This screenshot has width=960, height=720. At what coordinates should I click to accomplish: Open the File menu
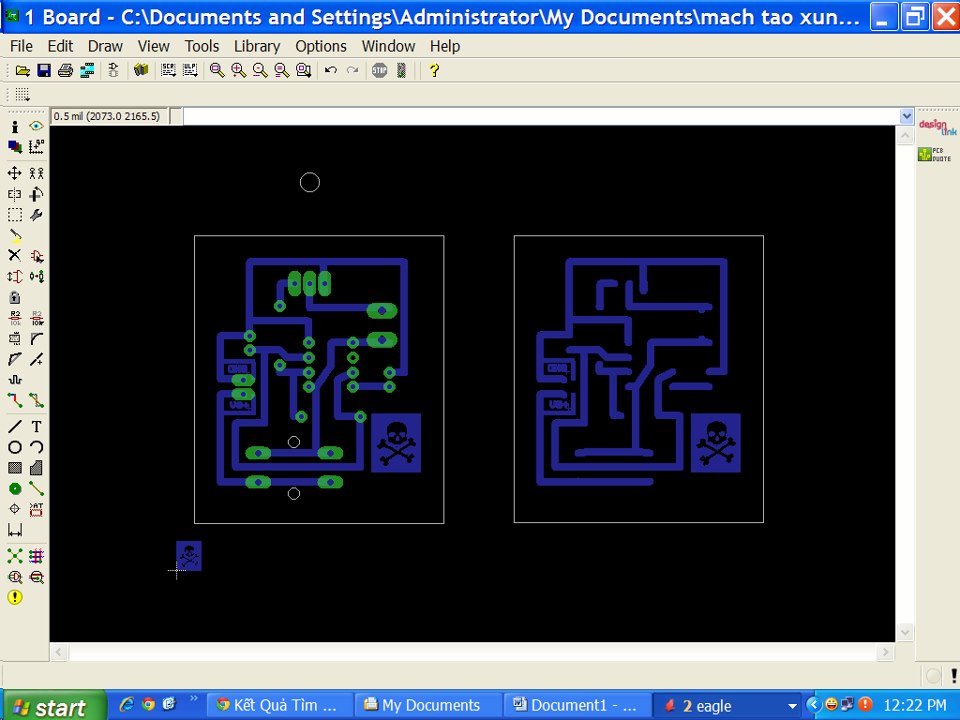click(21, 47)
